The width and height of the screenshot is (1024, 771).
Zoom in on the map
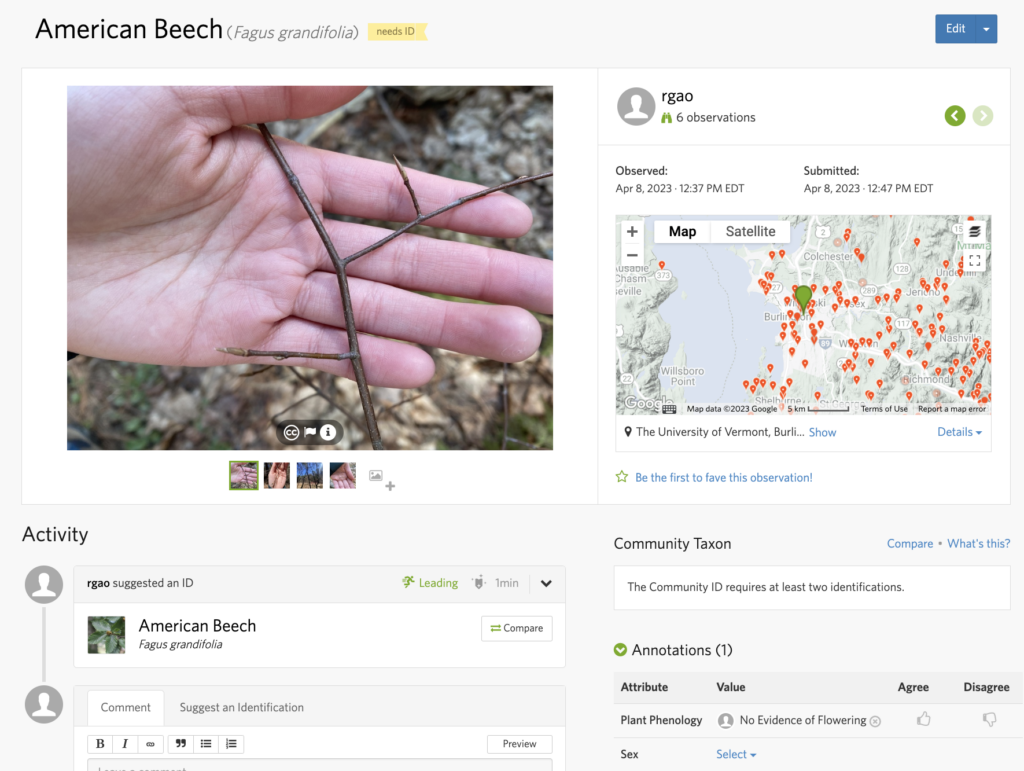tap(632, 232)
